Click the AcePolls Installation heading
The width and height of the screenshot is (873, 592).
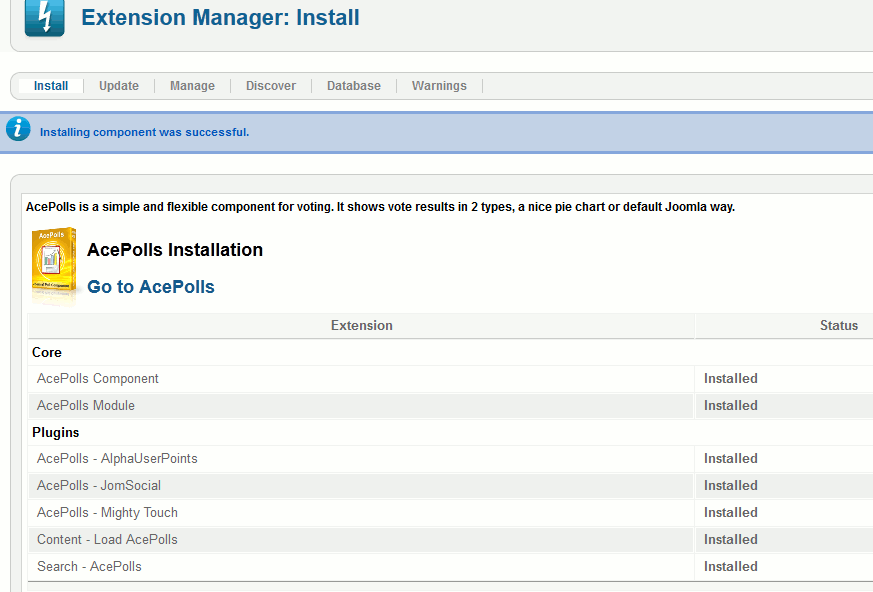(175, 250)
